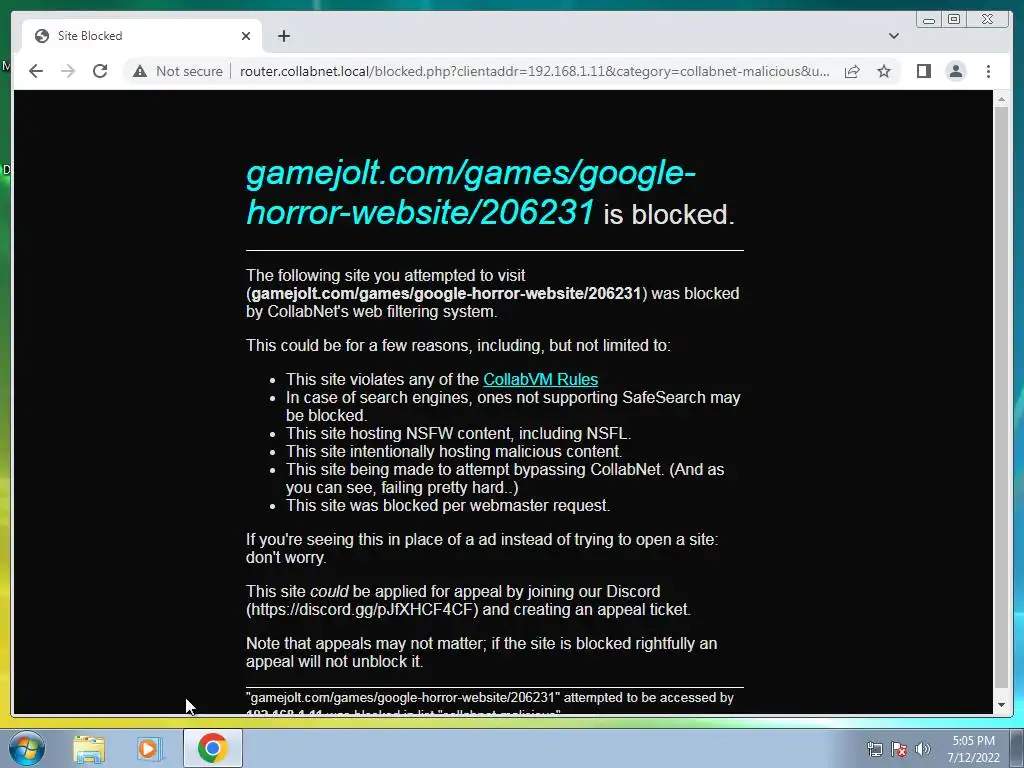
Task: Click the Chrome taskbar icon
Action: tap(213, 748)
